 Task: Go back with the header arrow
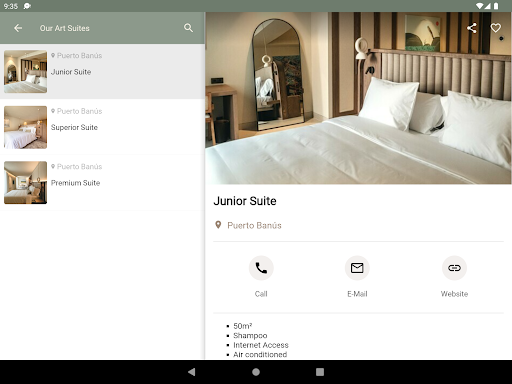click(18, 28)
